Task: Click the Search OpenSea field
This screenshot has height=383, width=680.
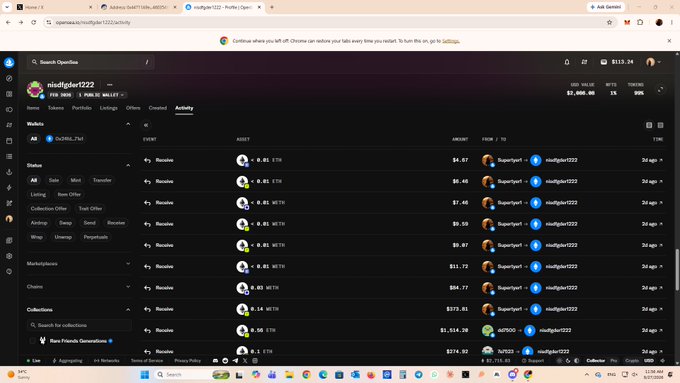Action: (x=90, y=62)
